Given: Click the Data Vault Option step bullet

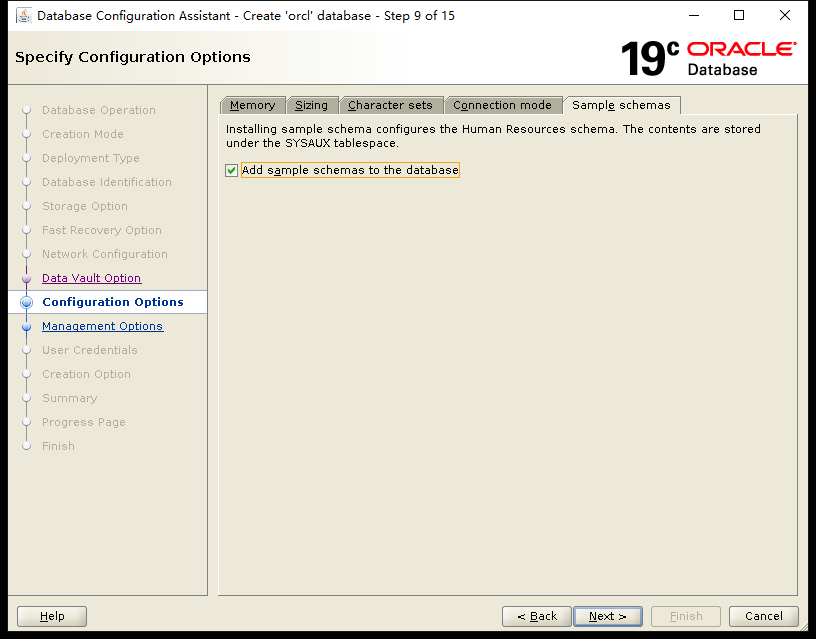Looking at the screenshot, I should [27, 278].
